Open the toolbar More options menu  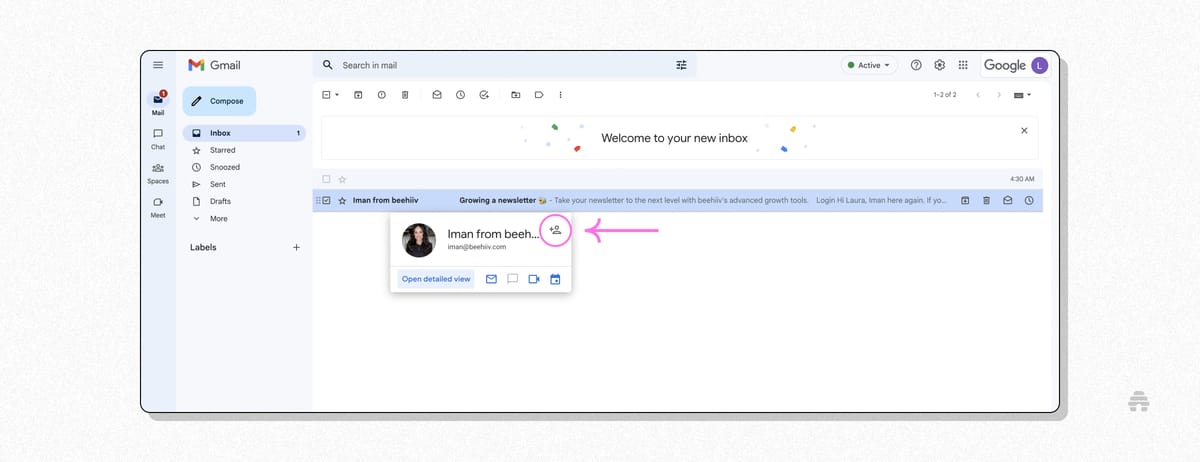560,95
